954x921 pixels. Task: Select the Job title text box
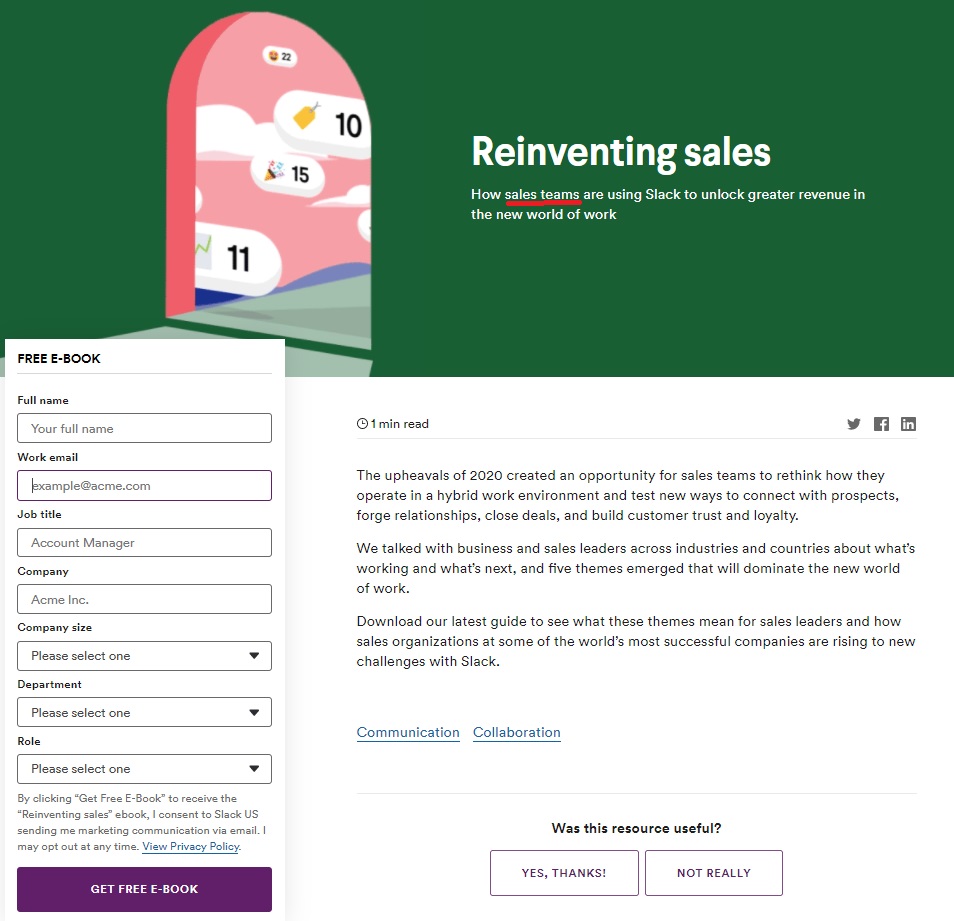pyautogui.click(x=144, y=542)
